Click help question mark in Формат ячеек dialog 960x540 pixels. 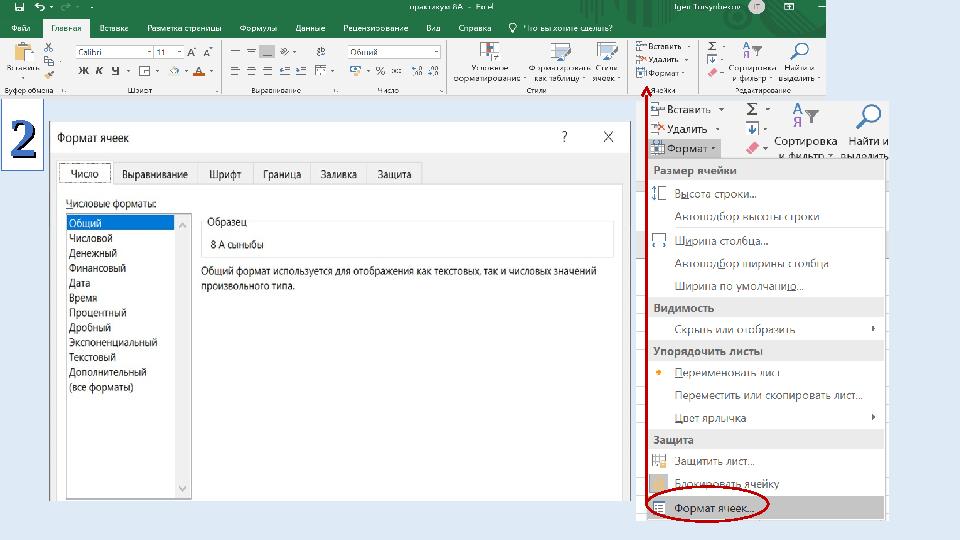coord(565,137)
